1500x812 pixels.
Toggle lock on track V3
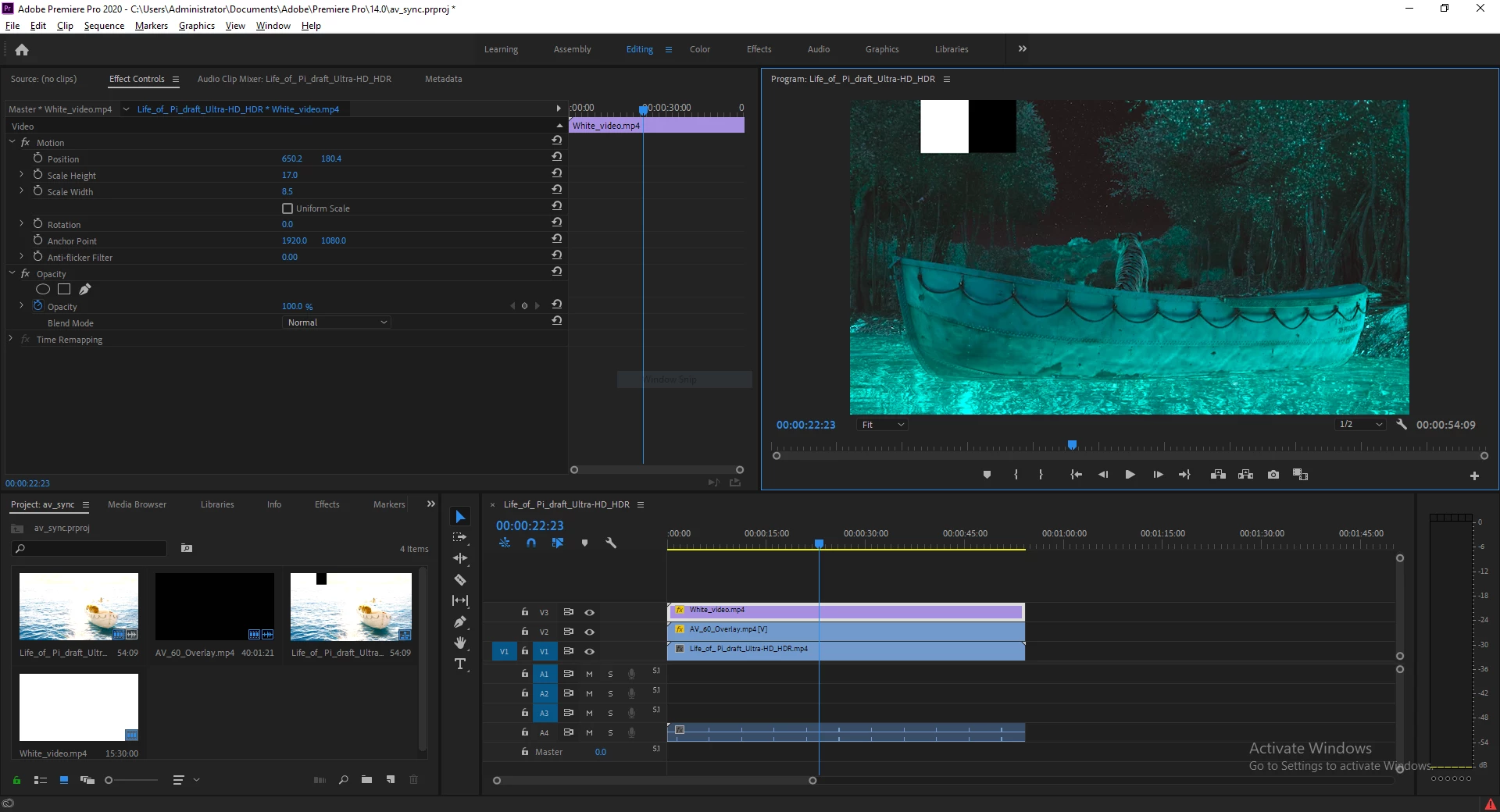point(525,612)
